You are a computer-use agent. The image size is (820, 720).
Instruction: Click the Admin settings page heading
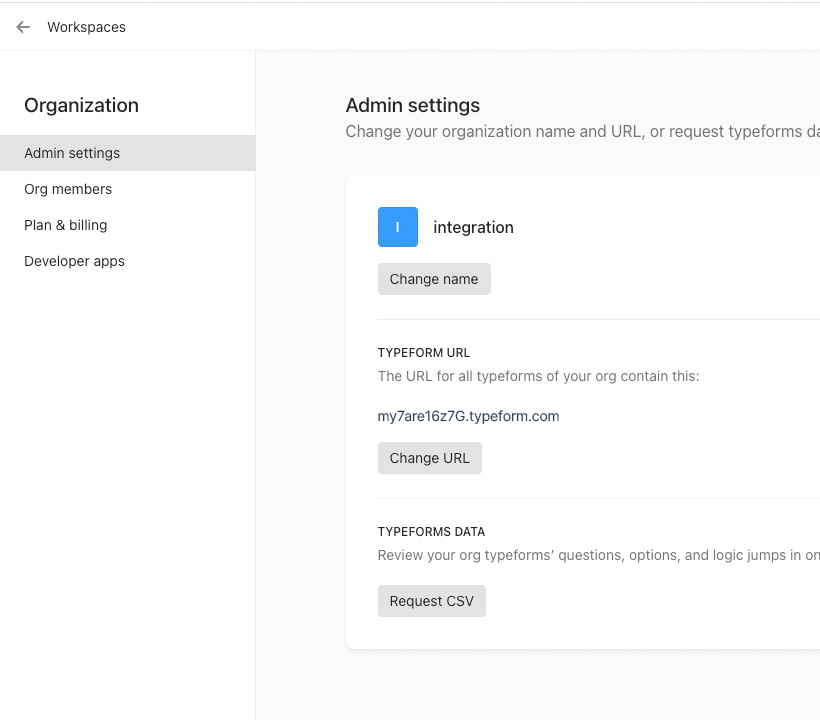pyautogui.click(x=413, y=105)
